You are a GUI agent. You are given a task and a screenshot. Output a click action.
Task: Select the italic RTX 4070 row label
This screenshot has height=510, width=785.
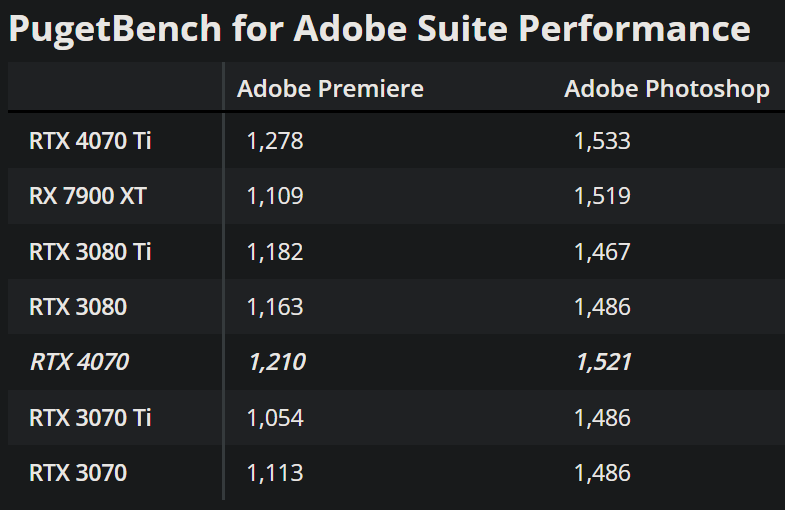pyautogui.click(x=79, y=361)
